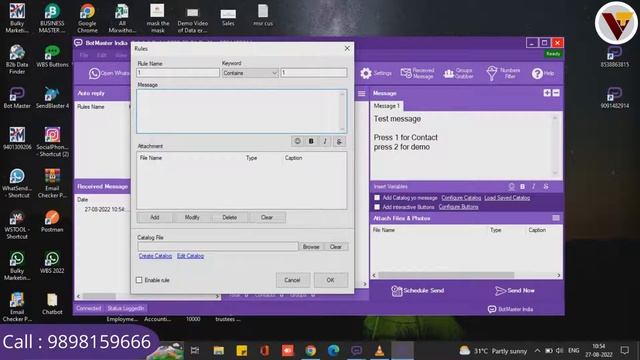This screenshot has width=640, height=360.
Task: Click BotMaster India footer link
Action: pyautogui.click(x=510, y=309)
